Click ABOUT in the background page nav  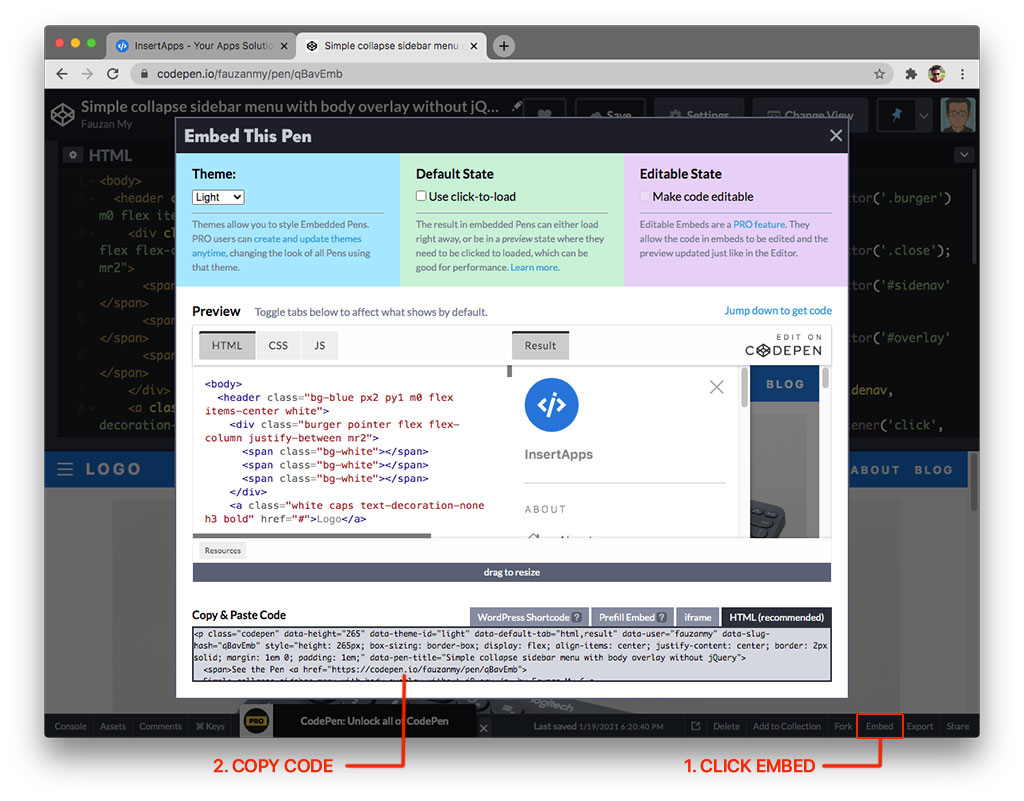click(x=875, y=469)
